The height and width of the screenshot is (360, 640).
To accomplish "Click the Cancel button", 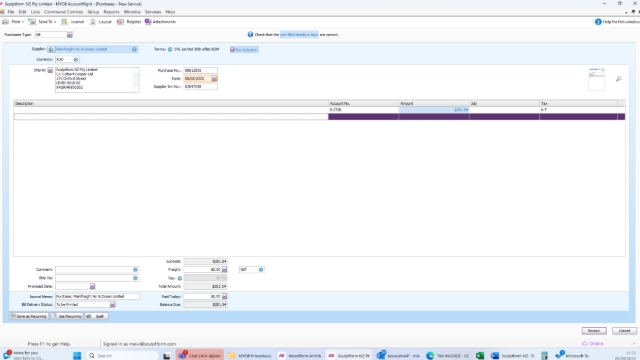I will tap(624, 331).
